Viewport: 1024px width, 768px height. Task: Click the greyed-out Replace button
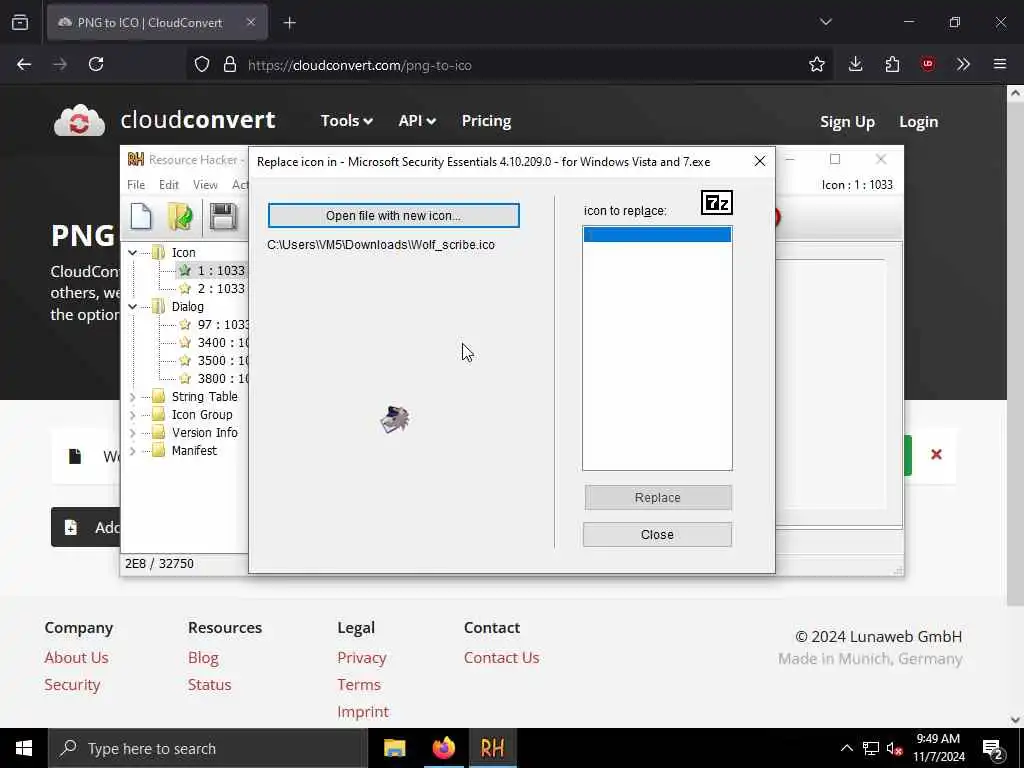click(x=658, y=498)
